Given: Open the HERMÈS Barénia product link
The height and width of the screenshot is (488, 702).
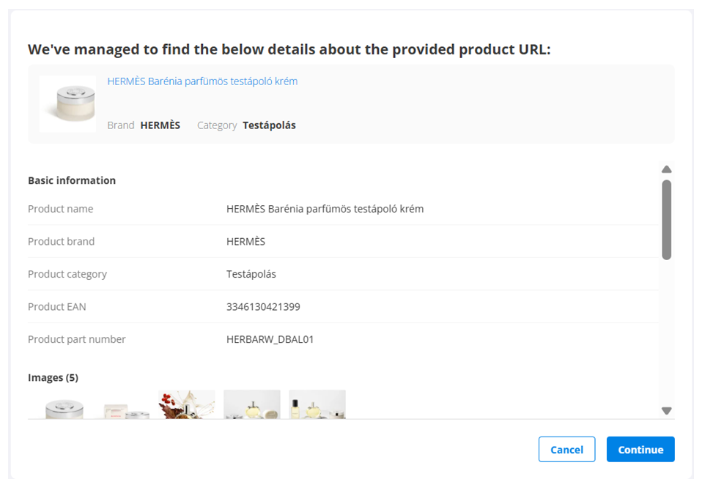Looking at the screenshot, I should pyautogui.click(x=202, y=81).
